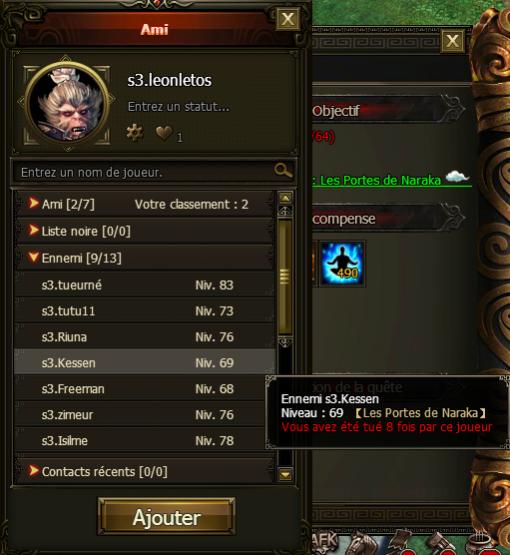
Task: Click the AFK icon at bottom
Action: tap(324, 541)
